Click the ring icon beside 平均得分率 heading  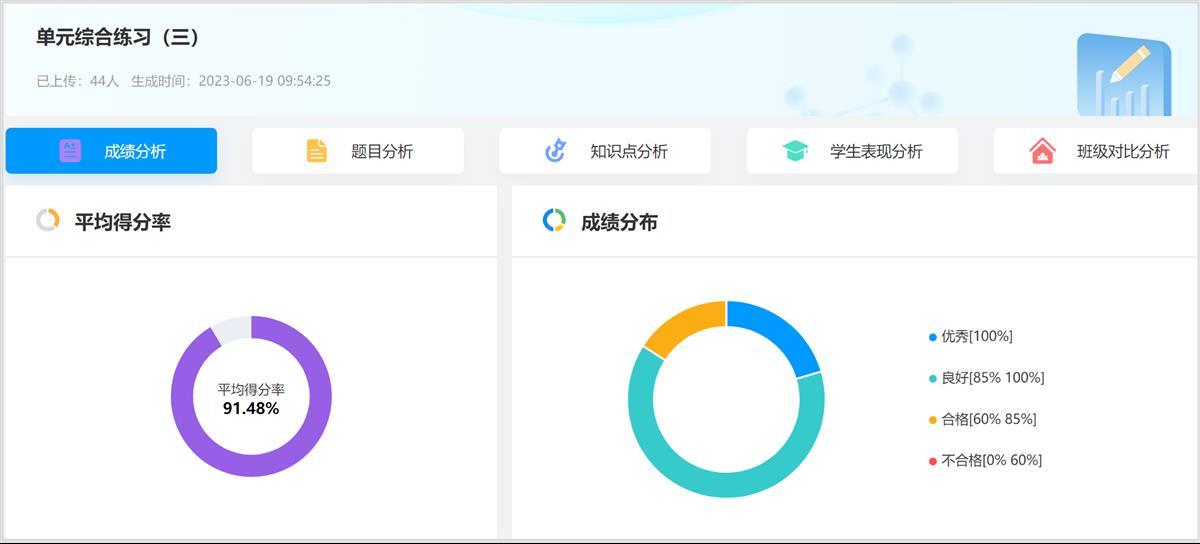tap(47, 221)
